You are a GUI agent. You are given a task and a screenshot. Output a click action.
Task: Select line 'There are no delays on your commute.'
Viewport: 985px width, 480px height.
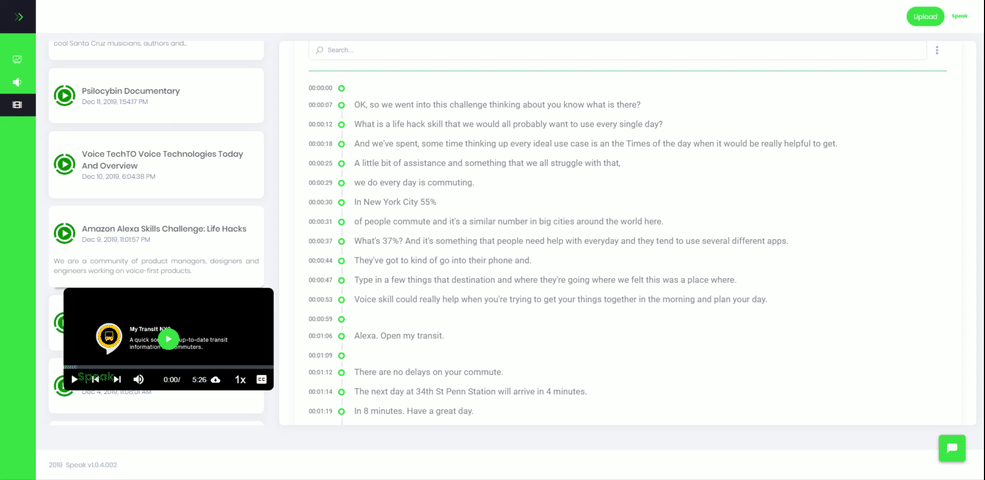(428, 373)
